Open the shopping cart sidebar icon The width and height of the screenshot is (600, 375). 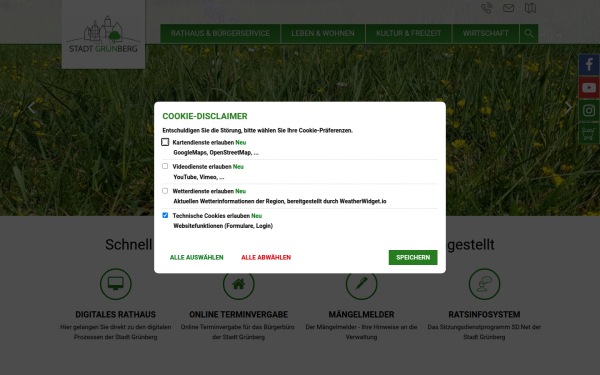[x=589, y=133]
